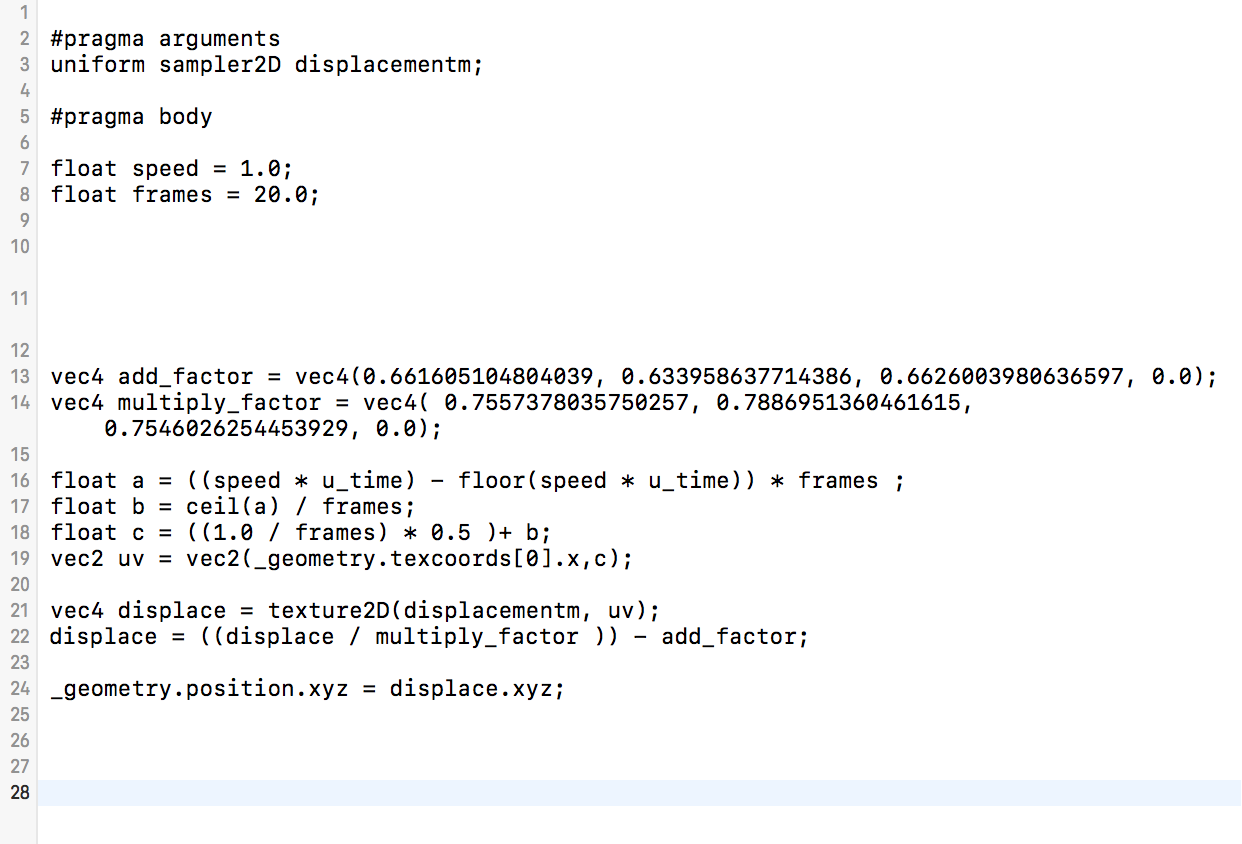Screen dimensions: 1242x844
Task: Click line number 28 in the gutter
Action: 20,793
